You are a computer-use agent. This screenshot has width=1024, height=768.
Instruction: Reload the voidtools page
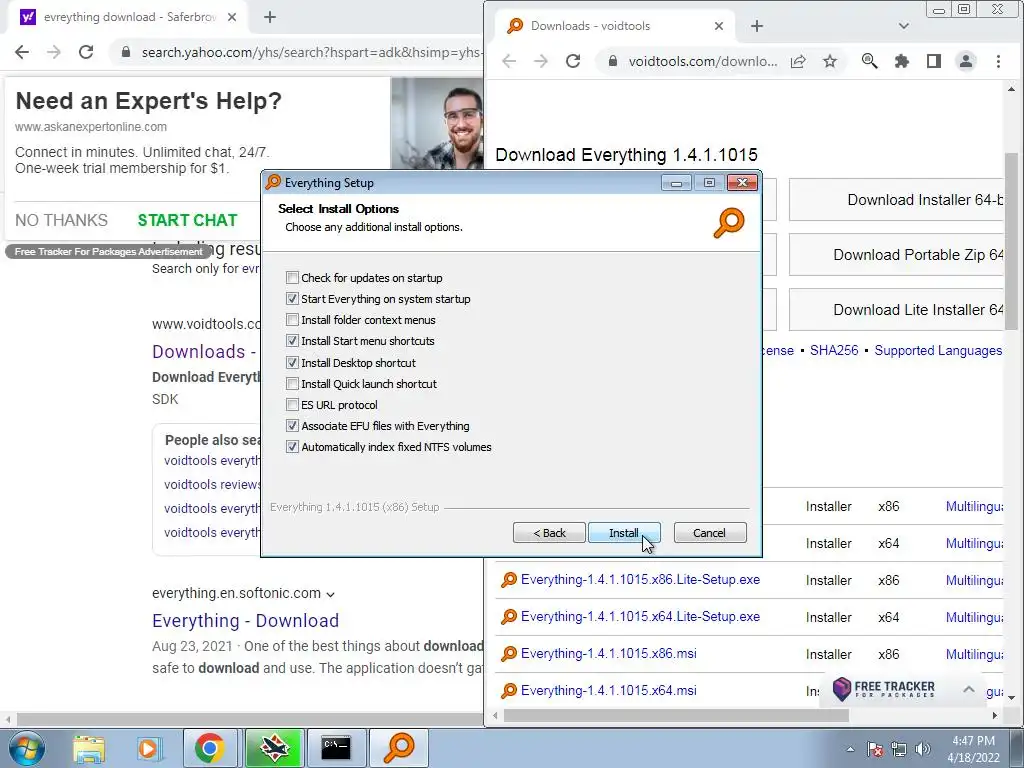[x=573, y=61]
